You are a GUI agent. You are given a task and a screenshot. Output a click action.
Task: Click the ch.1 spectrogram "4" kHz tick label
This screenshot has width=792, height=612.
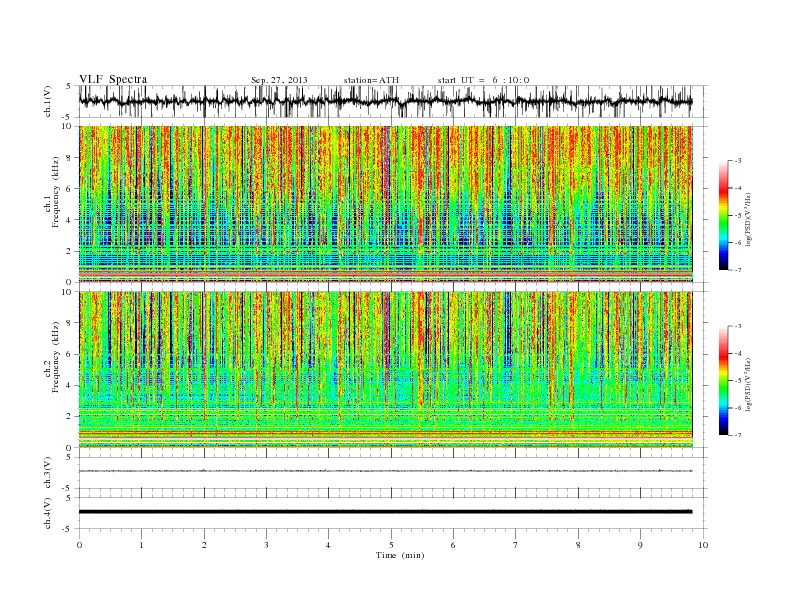[x=69, y=220]
